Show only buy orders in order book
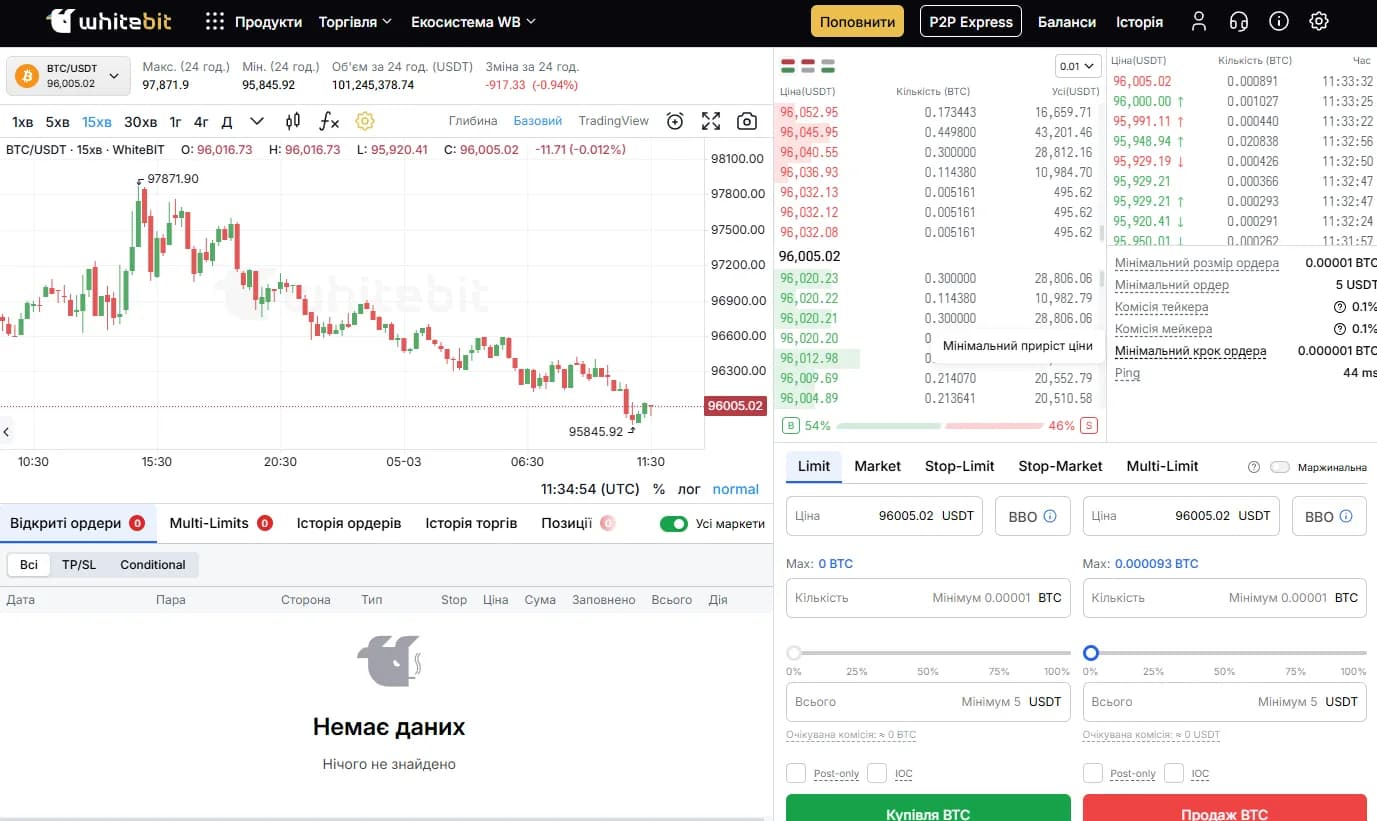 [x=827, y=66]
